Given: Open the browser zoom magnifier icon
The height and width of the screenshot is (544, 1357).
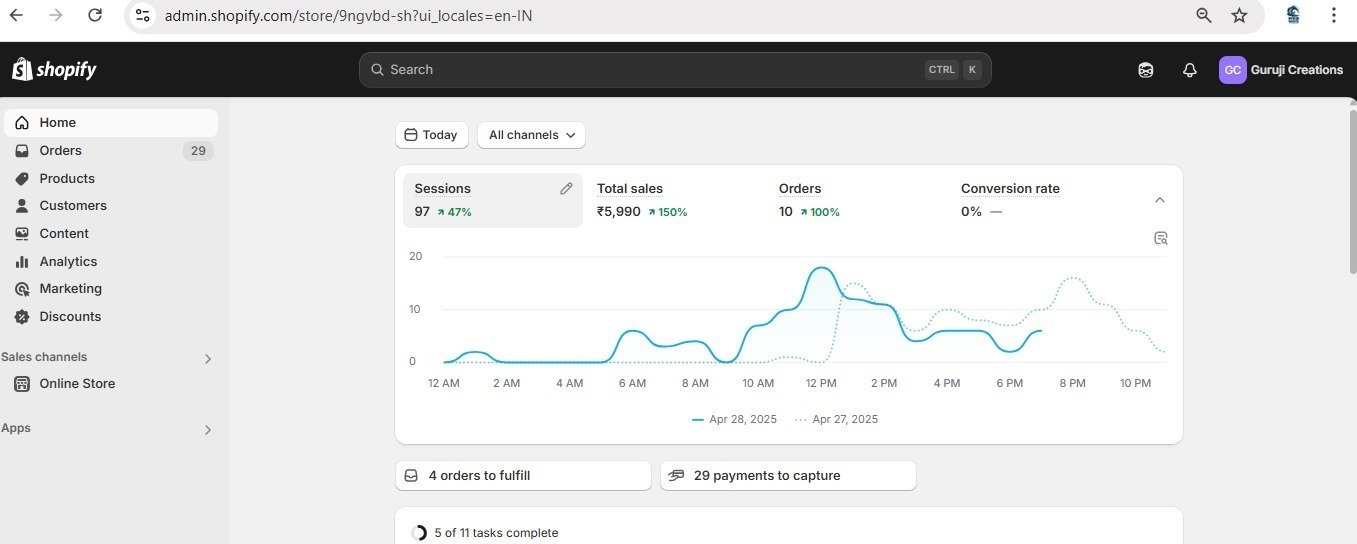Looking at the screenshot, I should click(1204, 15).
